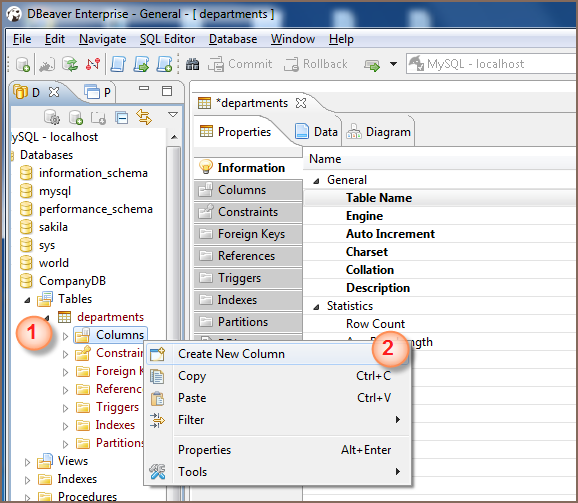Open the SQL Editor menu
This screenshot has height=503, width=578.
167,39
